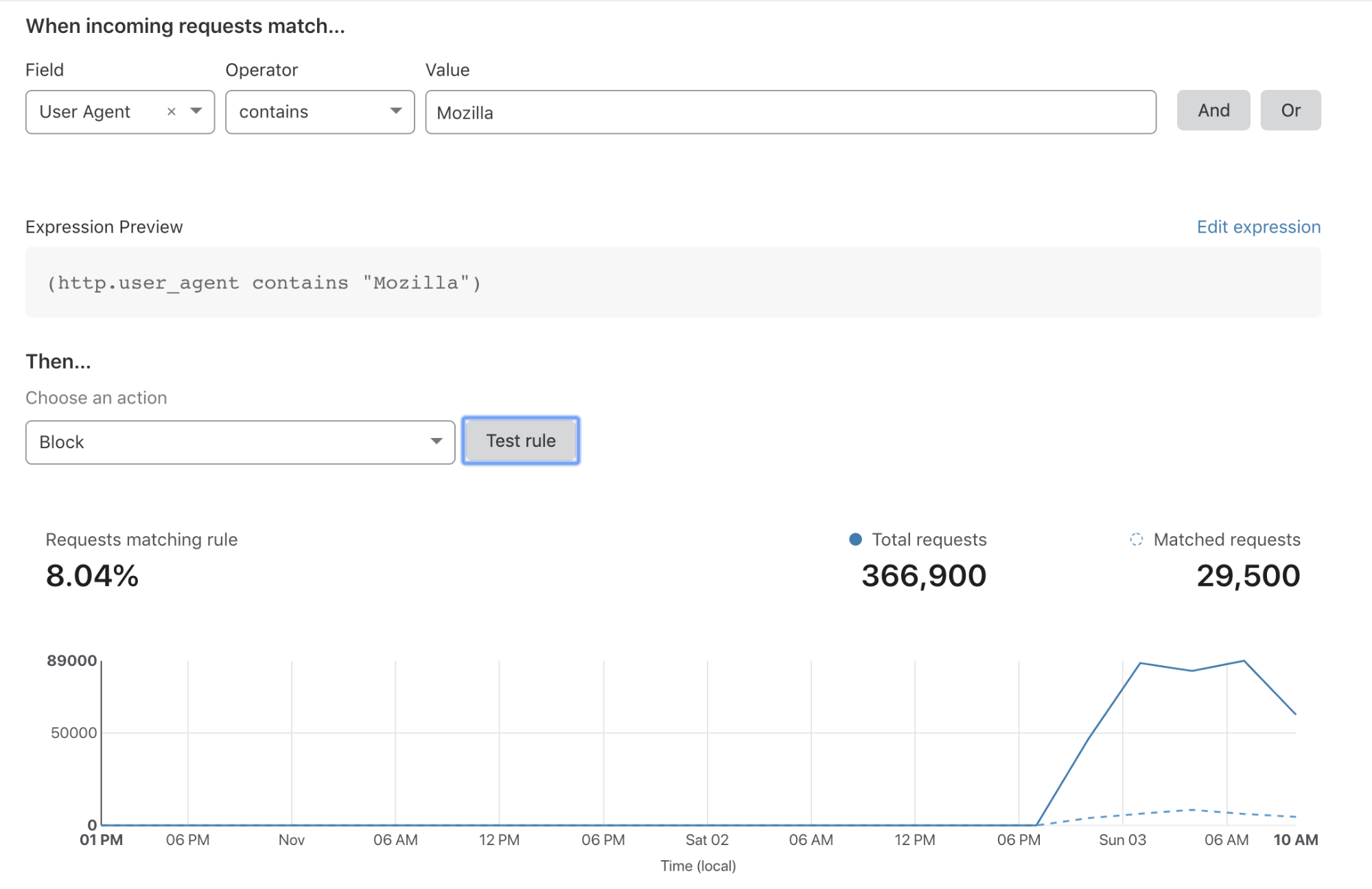Screen dimensions: 1372x889
Task: Remove the User Agent field selection
Action: 172,111
